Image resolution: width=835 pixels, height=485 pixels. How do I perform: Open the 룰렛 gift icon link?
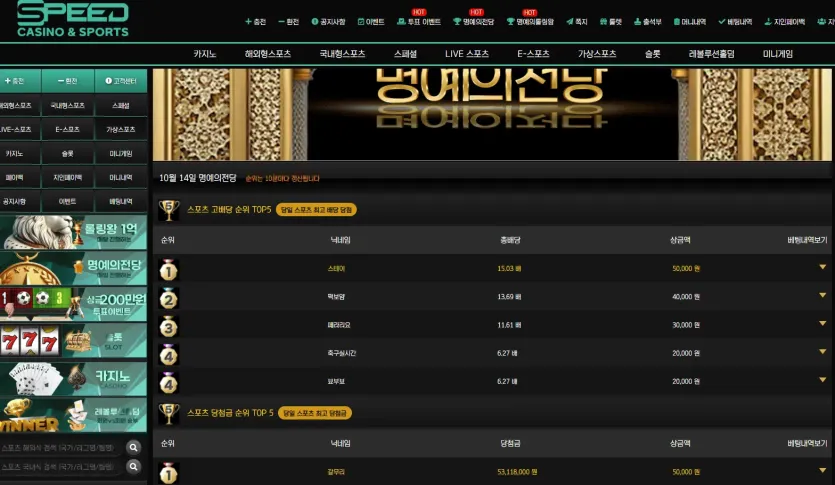611,22
